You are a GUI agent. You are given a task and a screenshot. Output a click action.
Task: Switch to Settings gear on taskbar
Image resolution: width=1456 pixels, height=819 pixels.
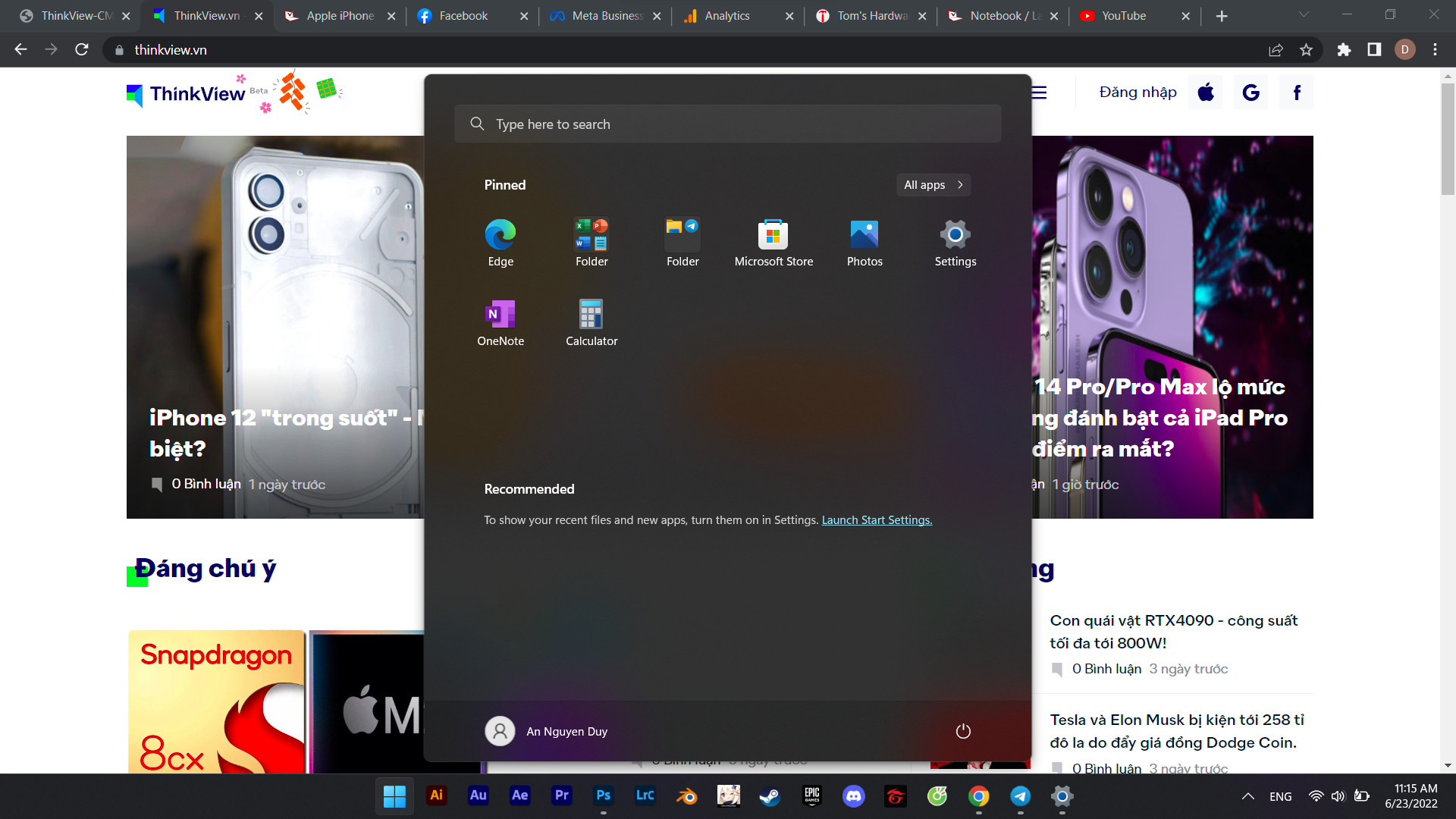(1062, 796)
